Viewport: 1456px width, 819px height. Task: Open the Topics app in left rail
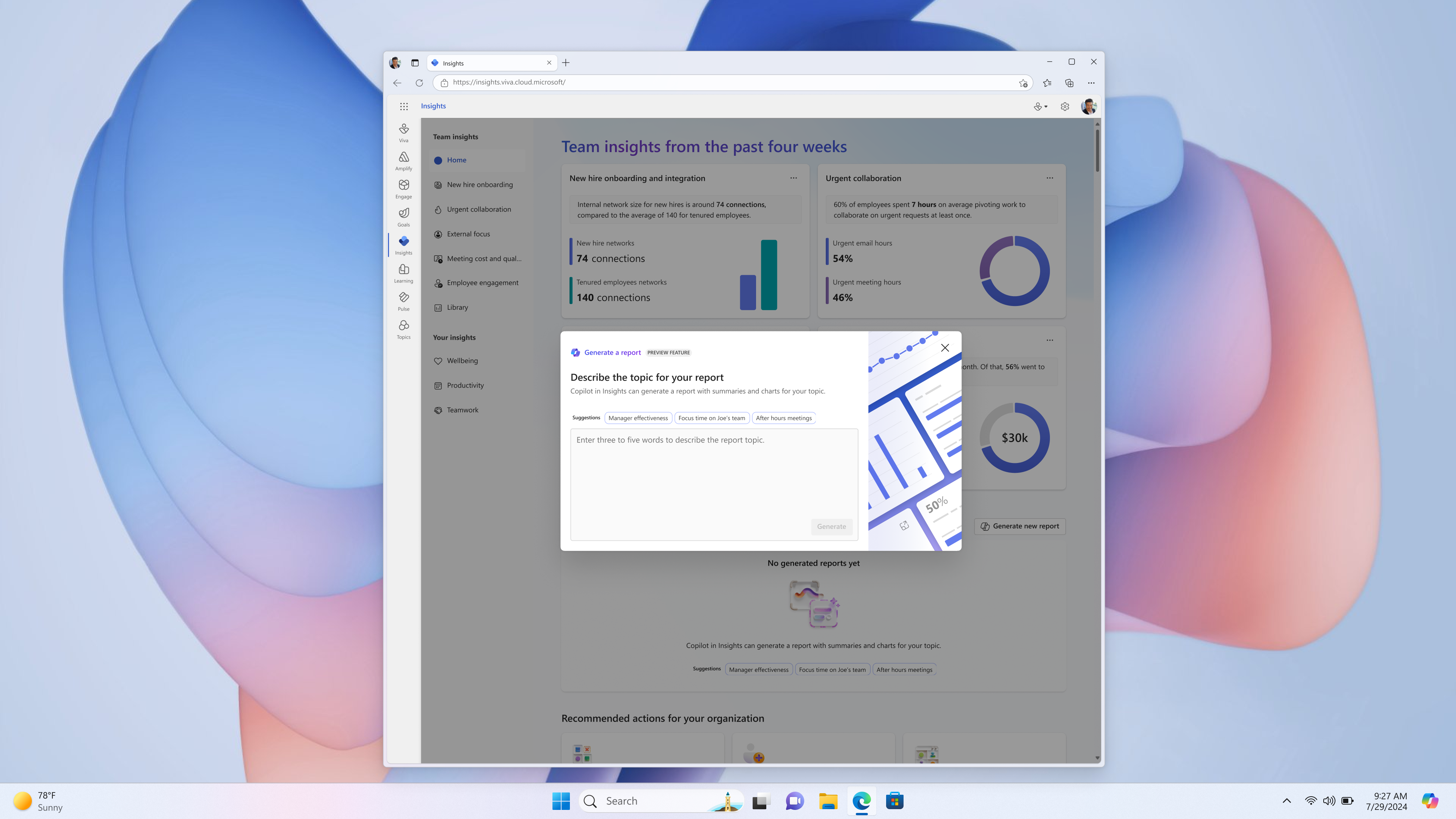point(403,329)
